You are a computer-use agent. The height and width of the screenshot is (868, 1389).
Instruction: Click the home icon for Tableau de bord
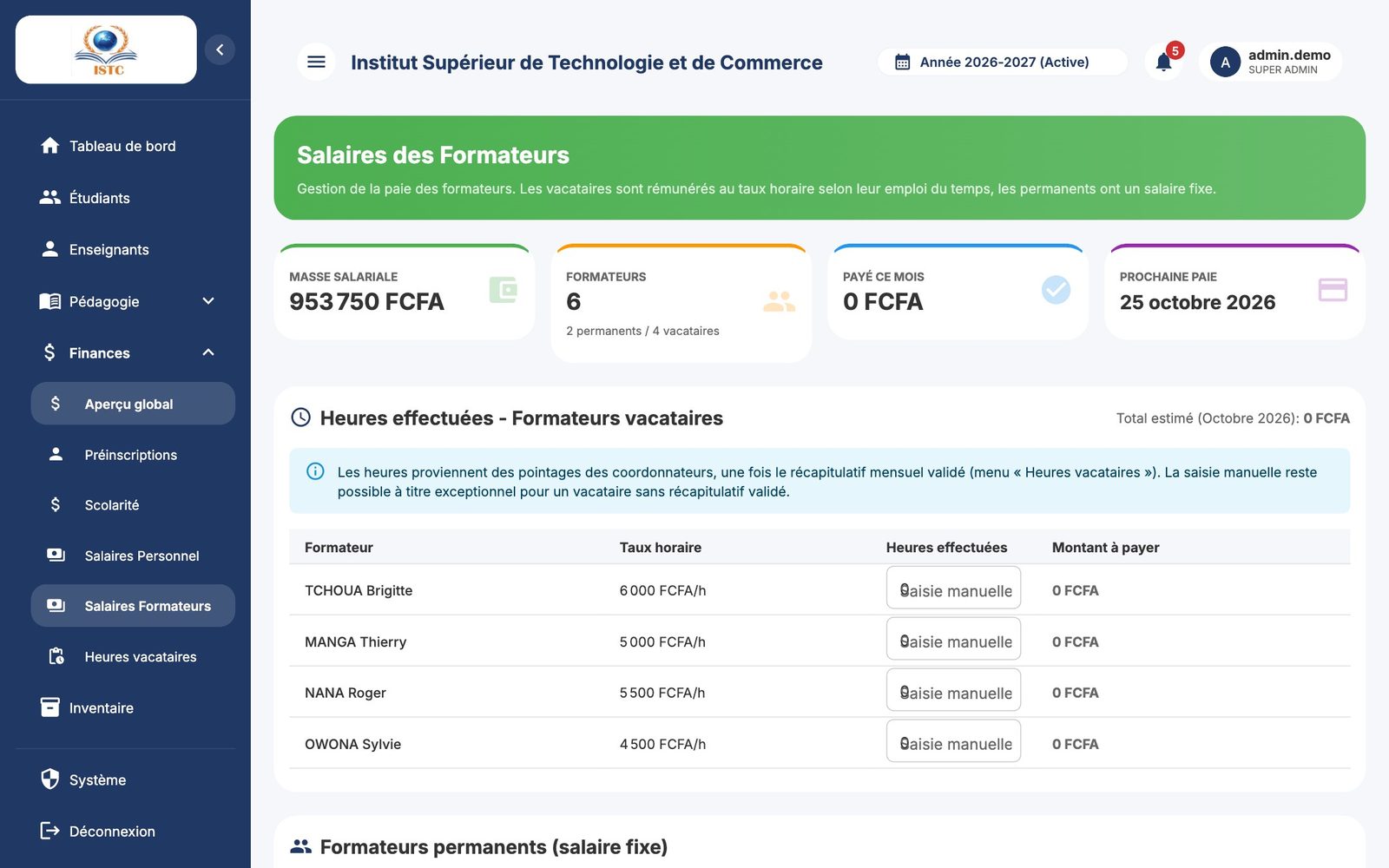click(x=50, y=146)
